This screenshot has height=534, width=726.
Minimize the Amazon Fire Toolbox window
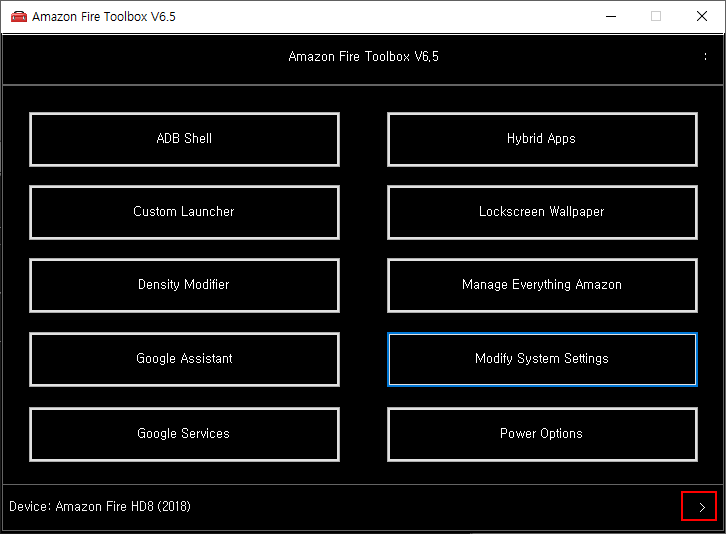(x=611, y=17)
